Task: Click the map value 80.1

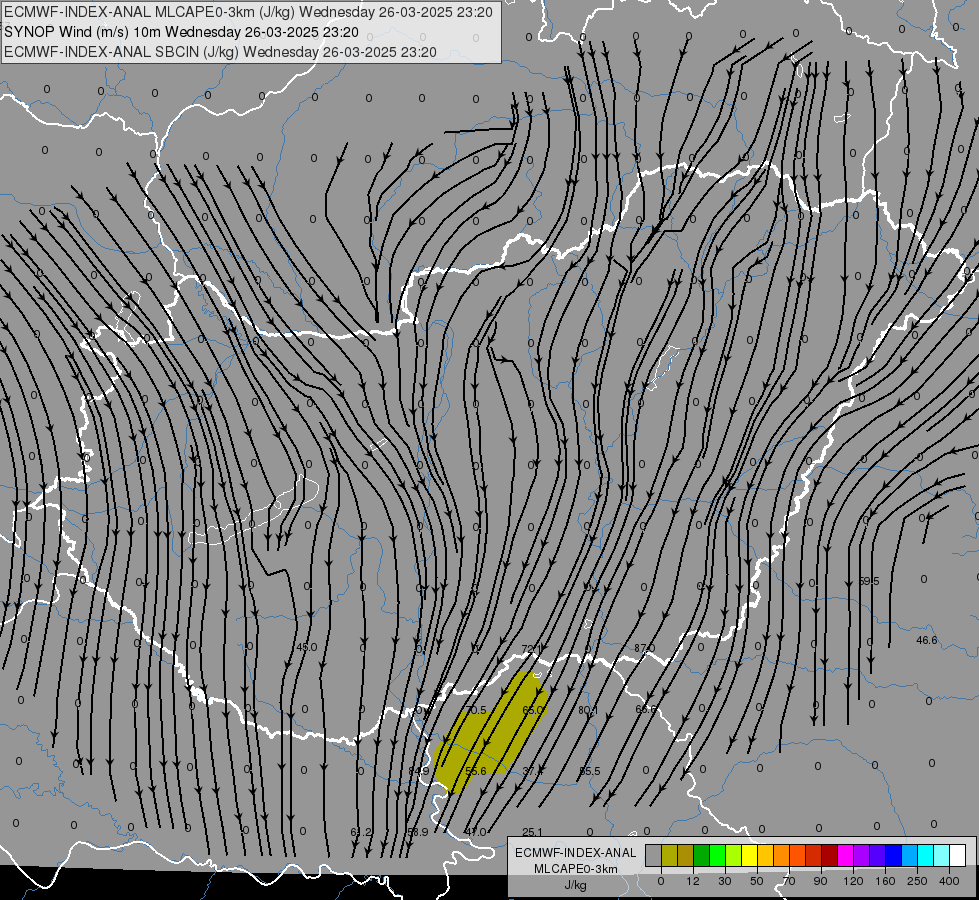Action: click(588, 710)
